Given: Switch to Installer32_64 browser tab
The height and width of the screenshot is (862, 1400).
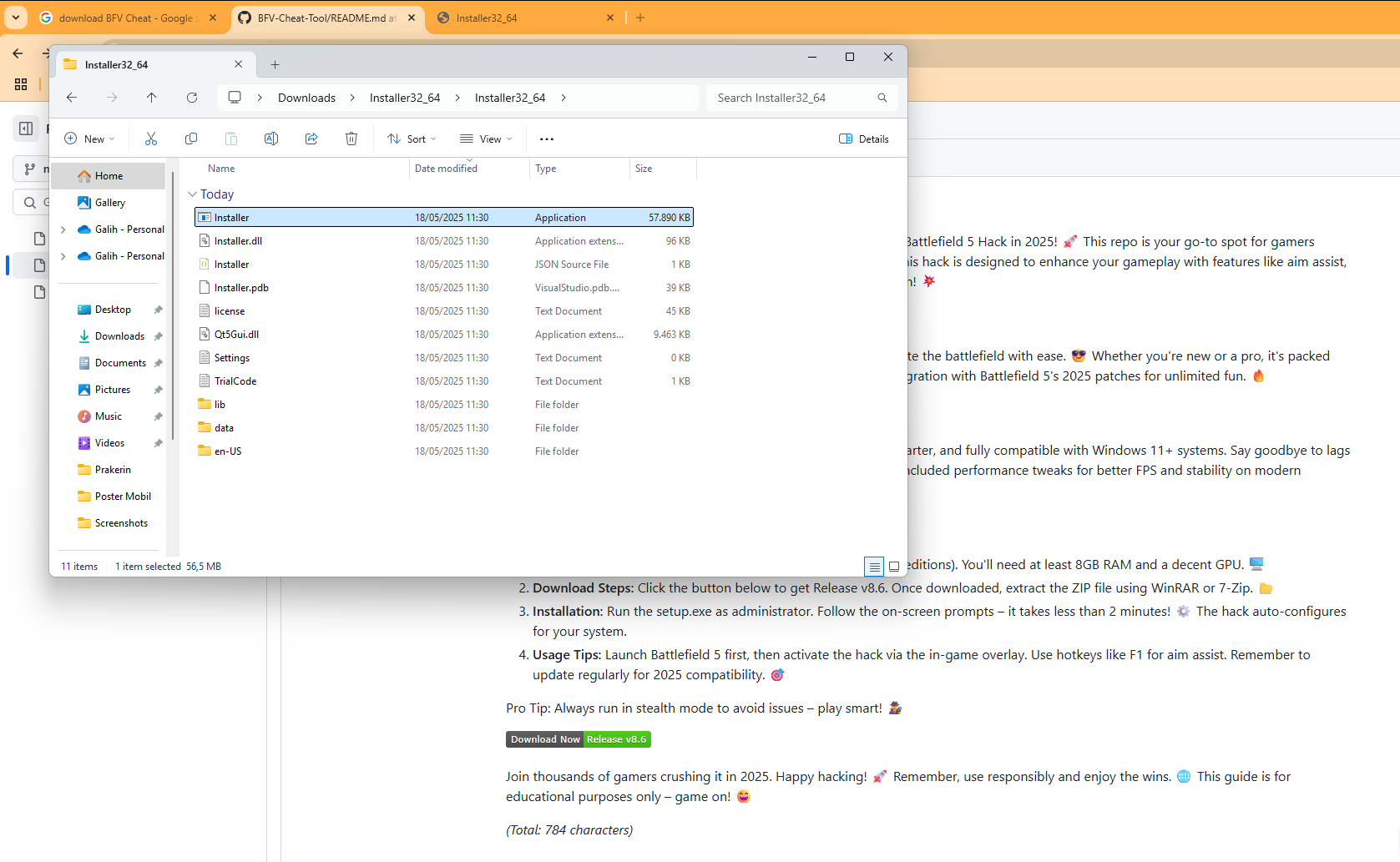Looking at the screenshot, I should click(526, 18).
